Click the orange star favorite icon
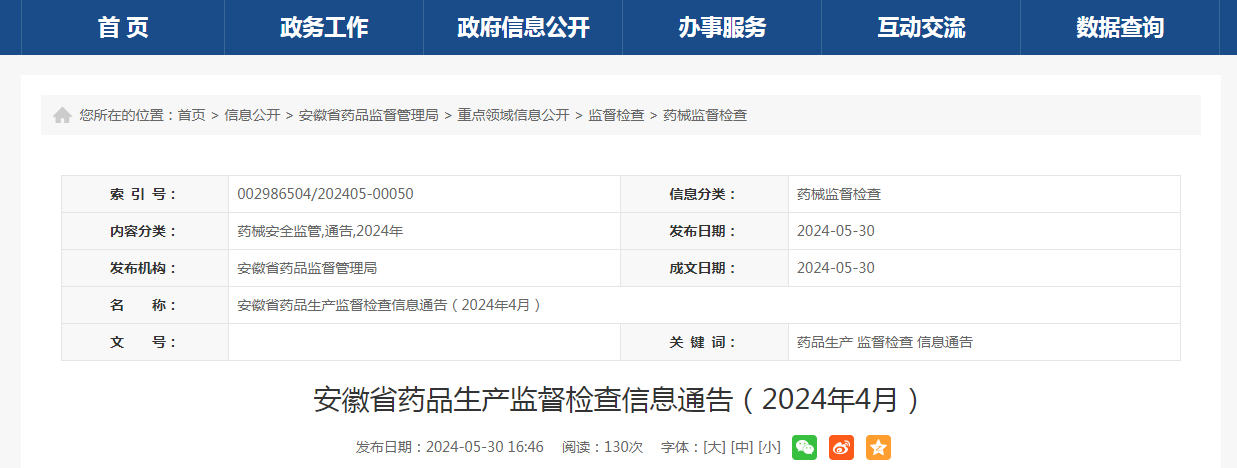Screen dimensions: 1237x468 click(x=878, y=447)
